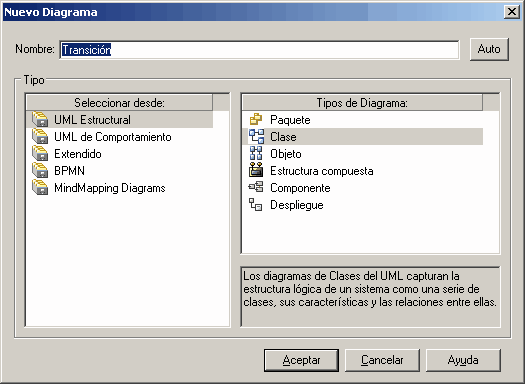Select the MindMapping Diagrams text
The width and height of the screenshot is (525, 384).
[x=110, y=188]
